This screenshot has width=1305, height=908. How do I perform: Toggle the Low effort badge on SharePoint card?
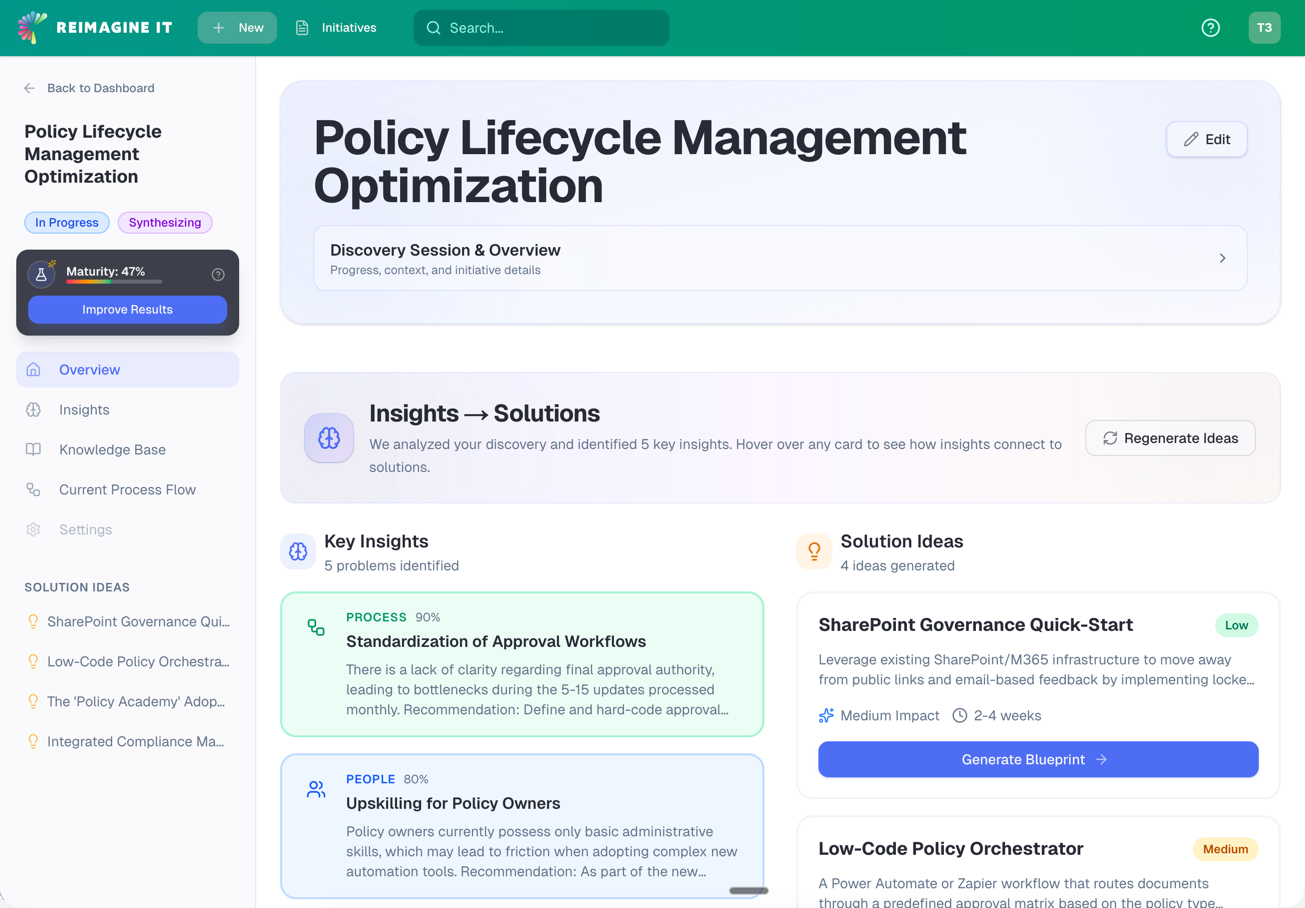pyautogui.click(x=1236, y=625)
